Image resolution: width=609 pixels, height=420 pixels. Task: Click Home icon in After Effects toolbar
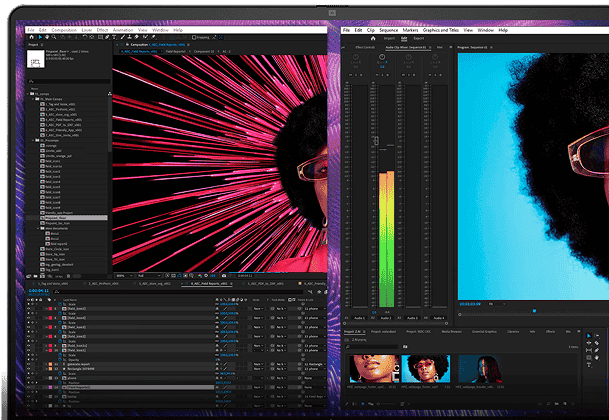coord(32,37)
